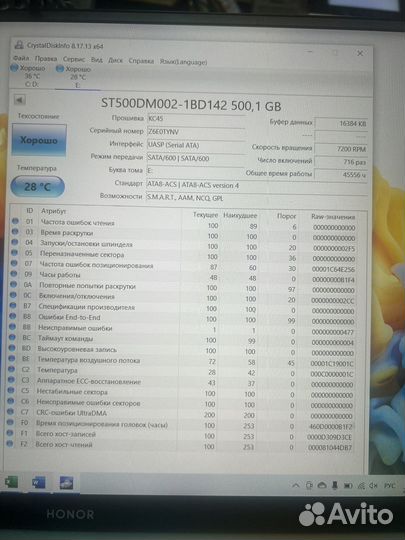Click the Wi-Fi network tray icon
The height and width of the screenshot is (540, 405).
tap(361, 486)
